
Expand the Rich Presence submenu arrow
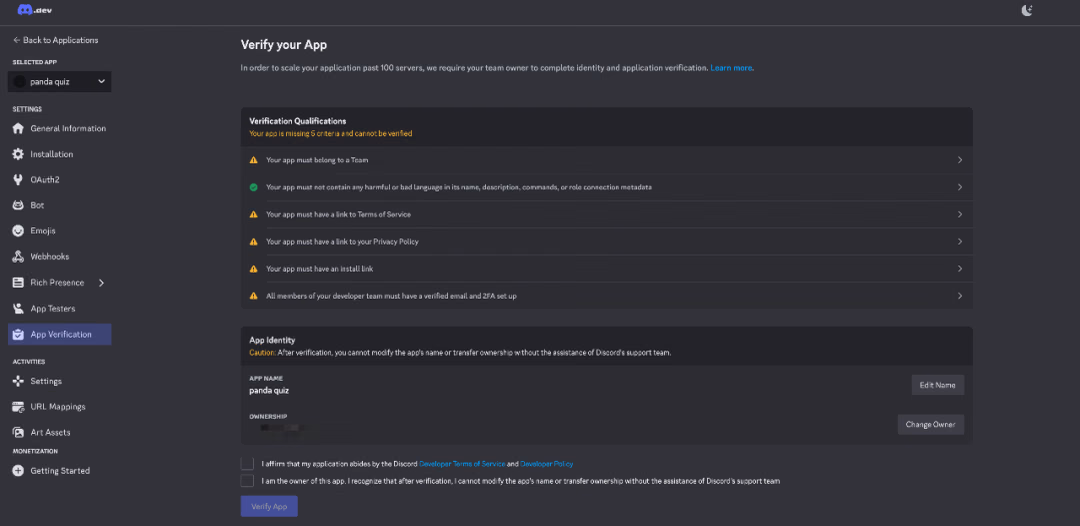(101, 282)
